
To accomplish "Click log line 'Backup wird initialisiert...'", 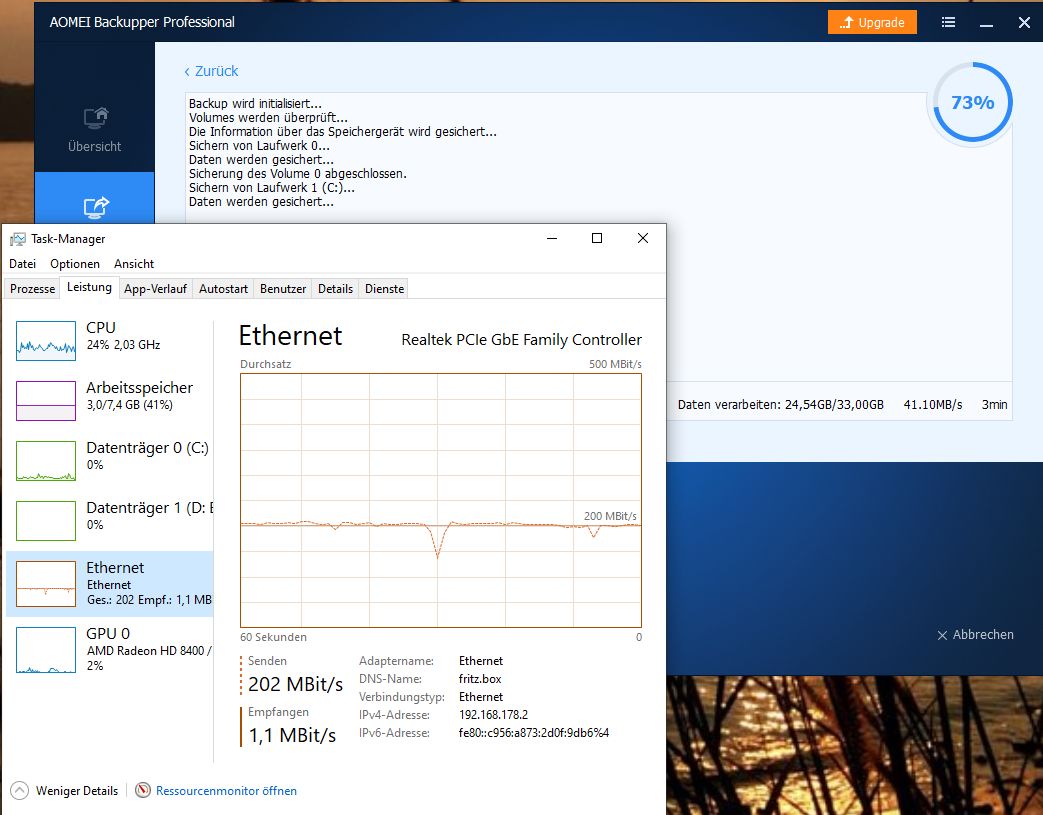I will point(255,104).
